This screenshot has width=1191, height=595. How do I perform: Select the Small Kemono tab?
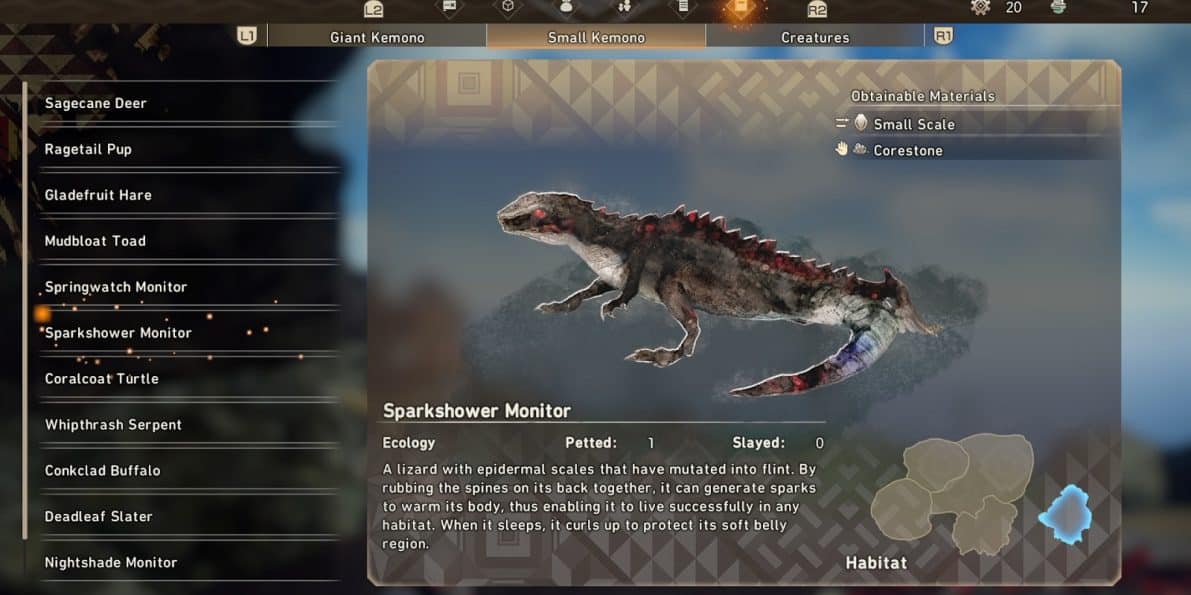pos(596,36)
